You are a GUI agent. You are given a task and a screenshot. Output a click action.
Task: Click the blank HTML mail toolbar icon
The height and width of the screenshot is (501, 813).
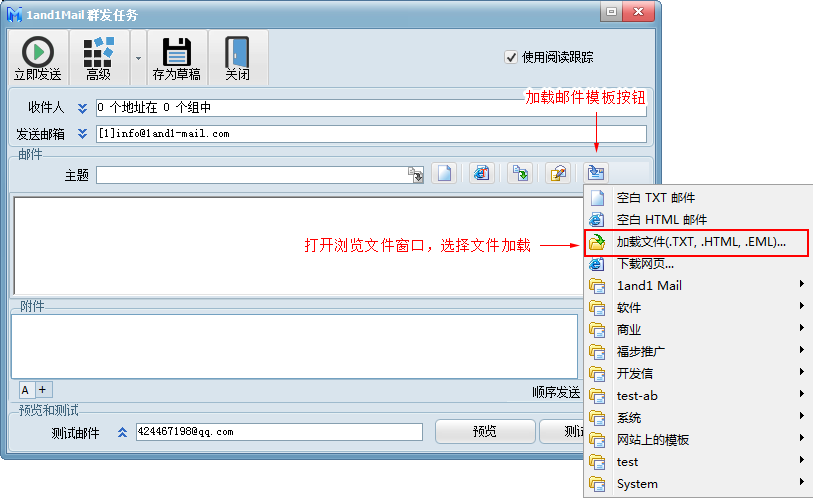482,173
